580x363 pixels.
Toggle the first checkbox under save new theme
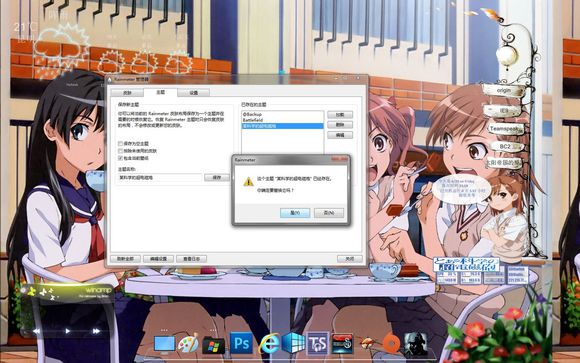point(121,143)
